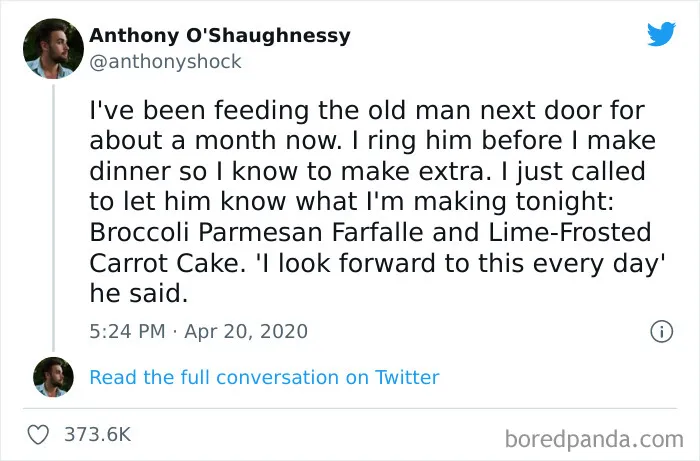The image size is (700, 461).
Task: Like the tweet with the heart icon
Action: tap(38, 435)
